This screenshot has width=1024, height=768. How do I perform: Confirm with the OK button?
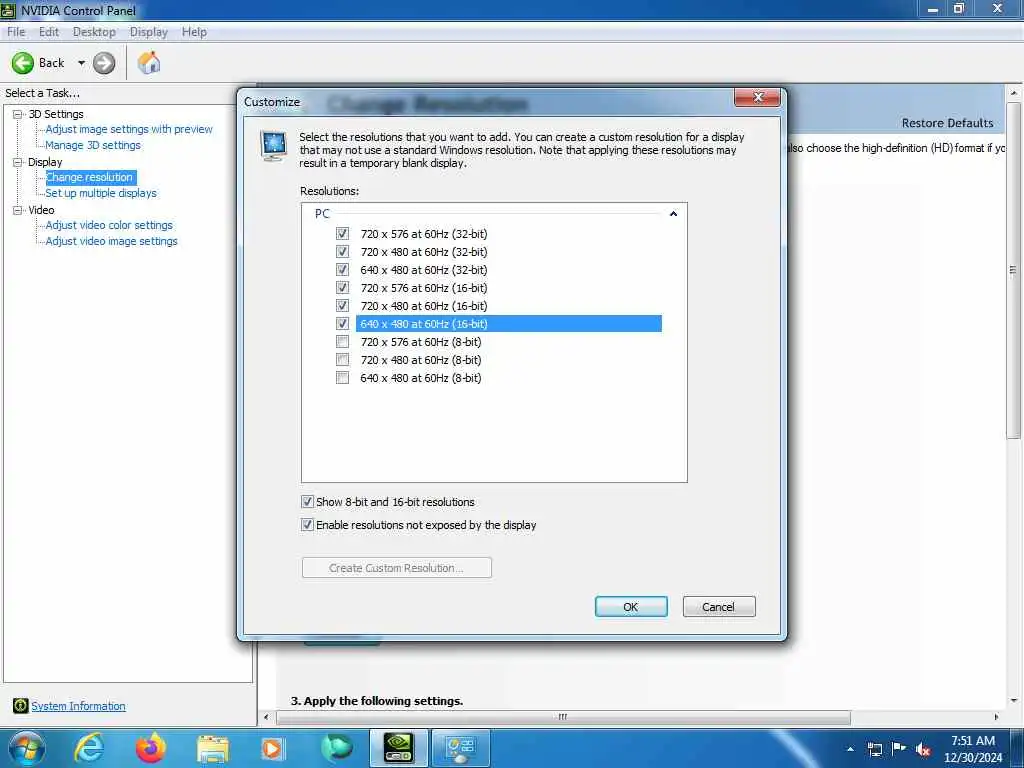point(631,607)
